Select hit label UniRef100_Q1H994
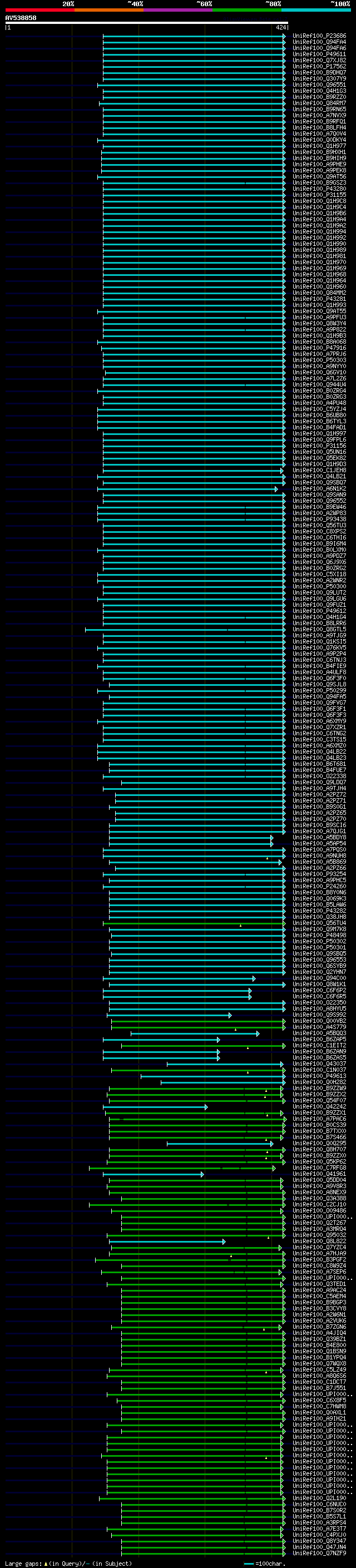This screenshot has width=356, height=1568. (x=319, y=232)
